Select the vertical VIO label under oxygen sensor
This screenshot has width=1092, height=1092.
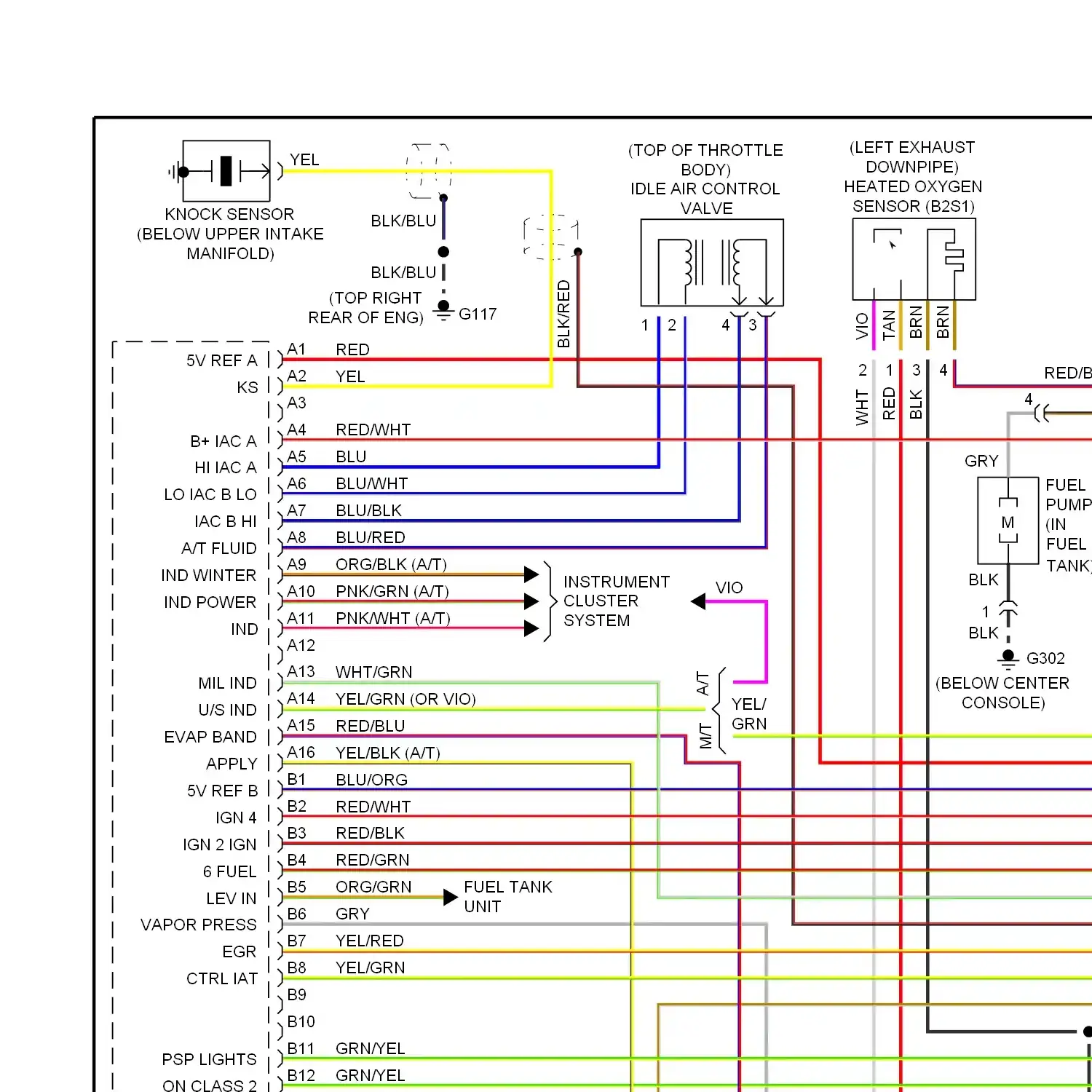(x=863, y=326)
